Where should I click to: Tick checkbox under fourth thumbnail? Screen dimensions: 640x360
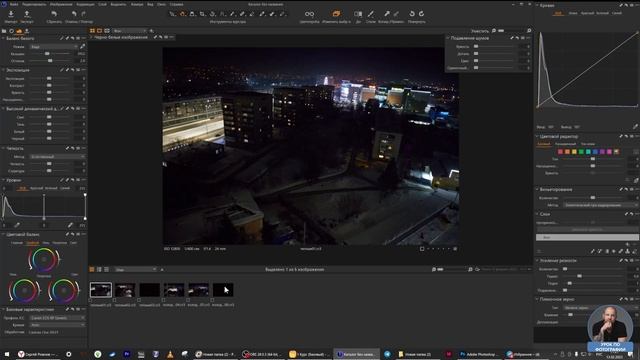coord(164,300)
